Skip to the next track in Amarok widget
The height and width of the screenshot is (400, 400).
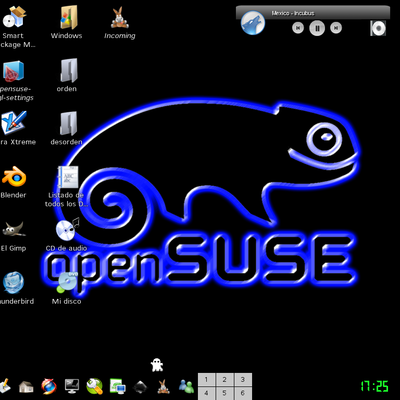pyautogui.click(x=336, y=28)
